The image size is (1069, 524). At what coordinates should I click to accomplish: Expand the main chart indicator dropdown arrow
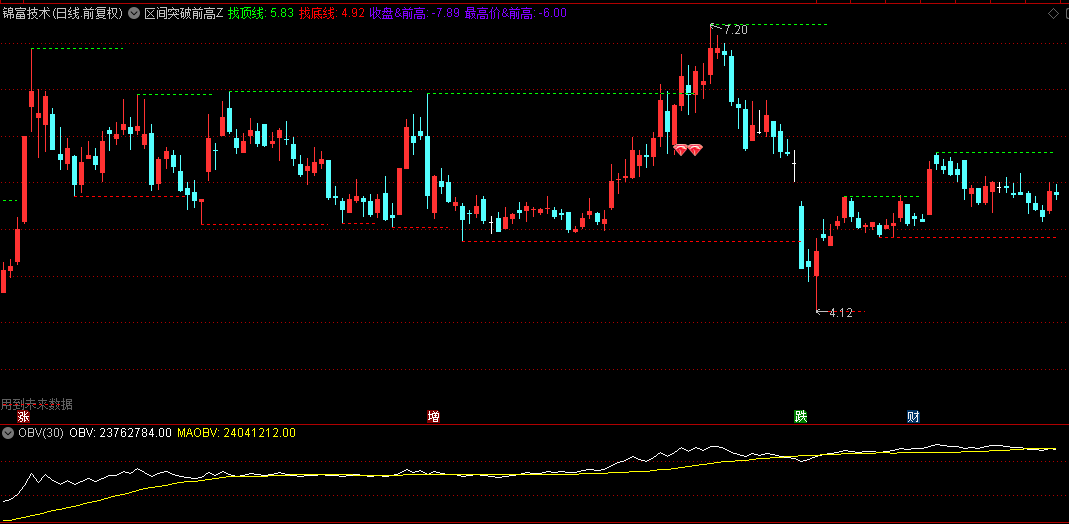point(134,13)
